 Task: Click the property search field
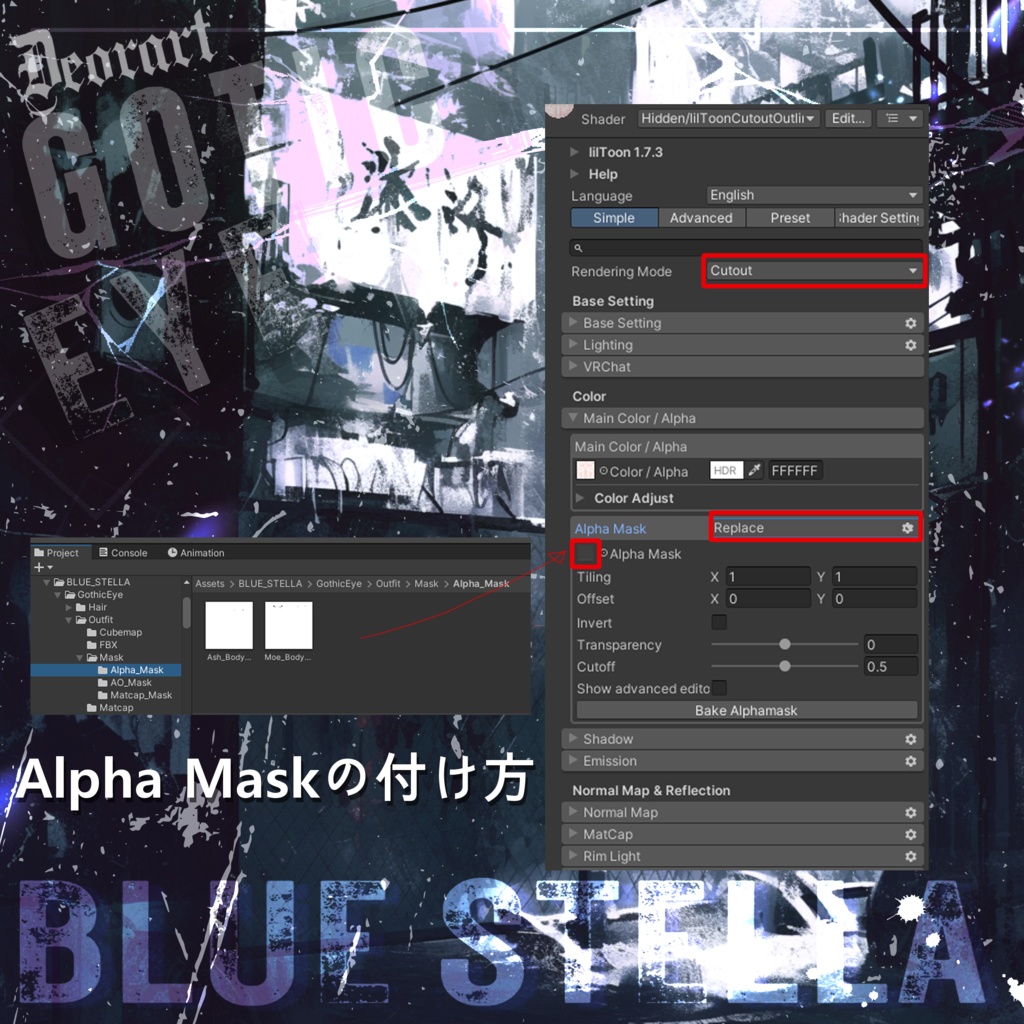click(746, 248)
